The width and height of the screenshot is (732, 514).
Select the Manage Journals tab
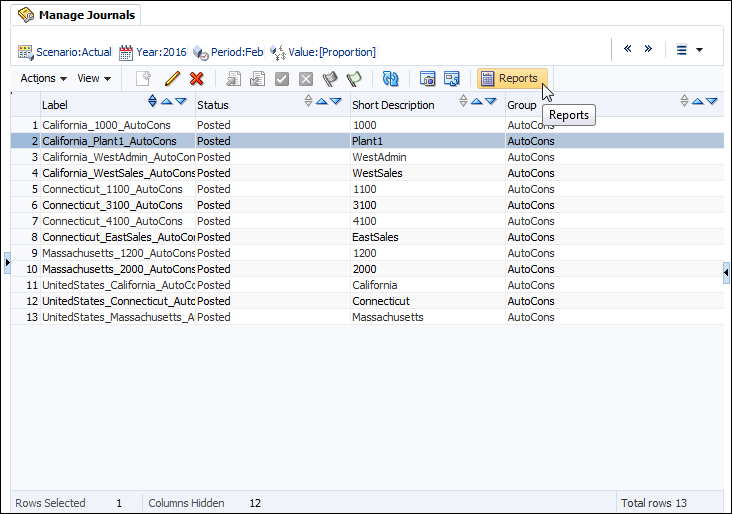(x=76, y=15)
